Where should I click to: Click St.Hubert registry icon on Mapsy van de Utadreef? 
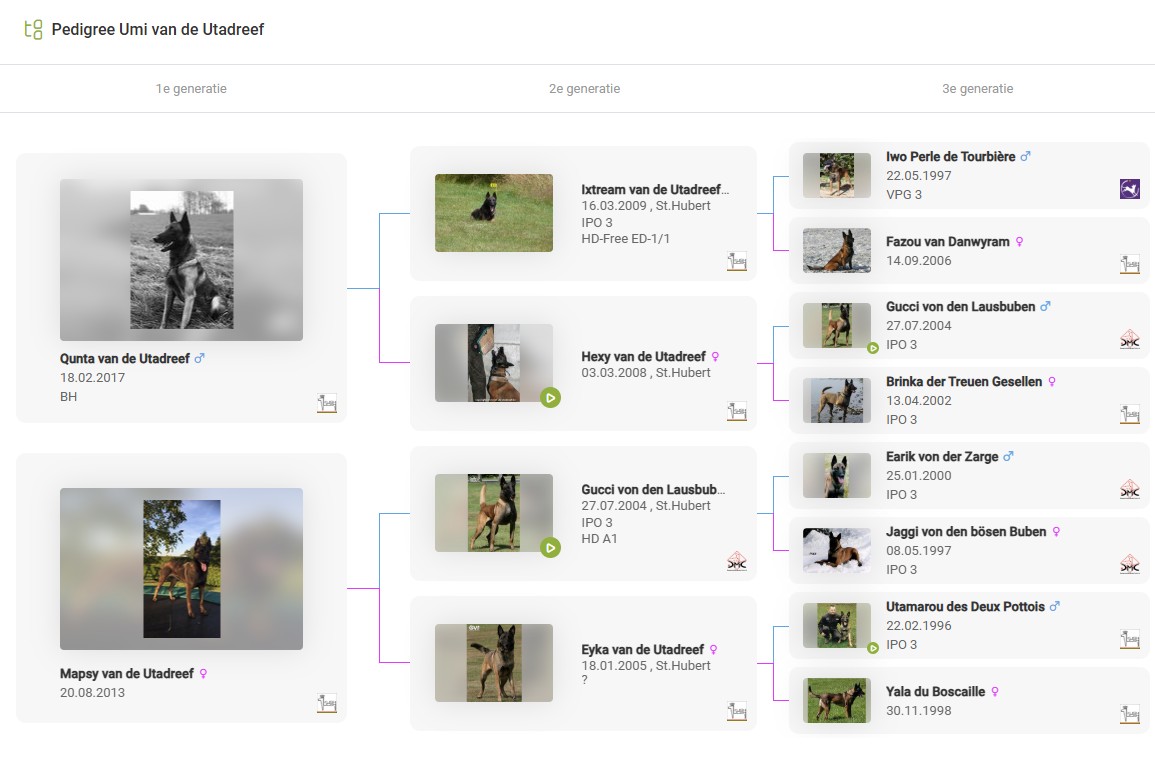(x=327, y=703)
